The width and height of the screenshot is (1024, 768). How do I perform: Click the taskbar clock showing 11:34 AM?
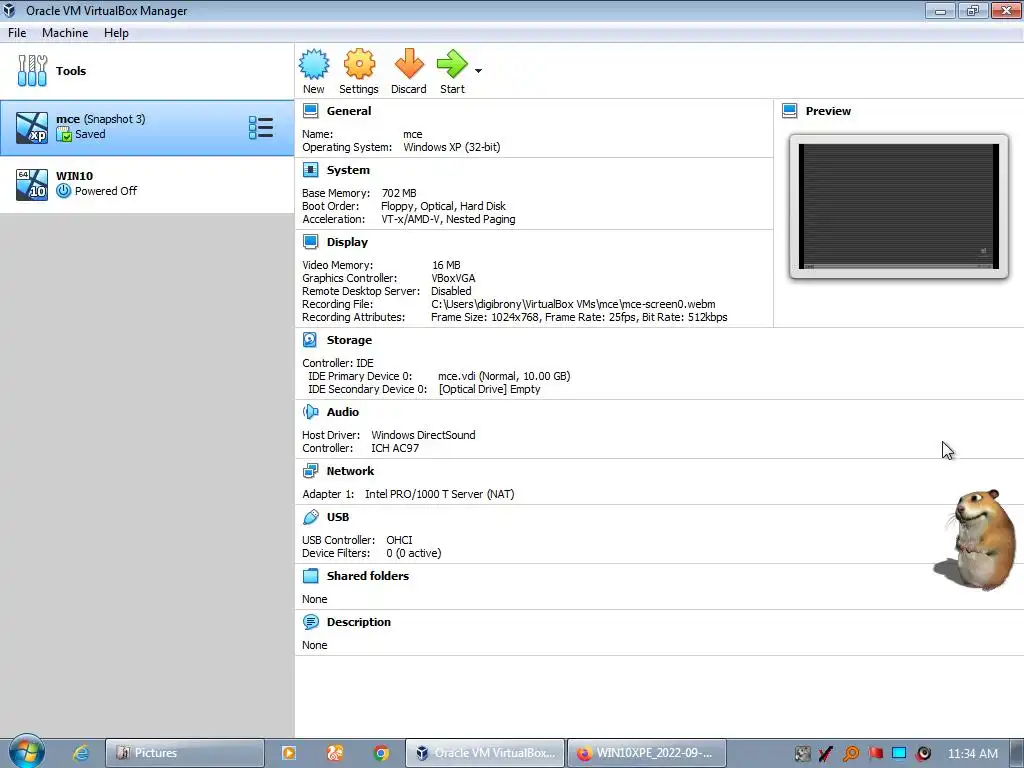(972, 754)
